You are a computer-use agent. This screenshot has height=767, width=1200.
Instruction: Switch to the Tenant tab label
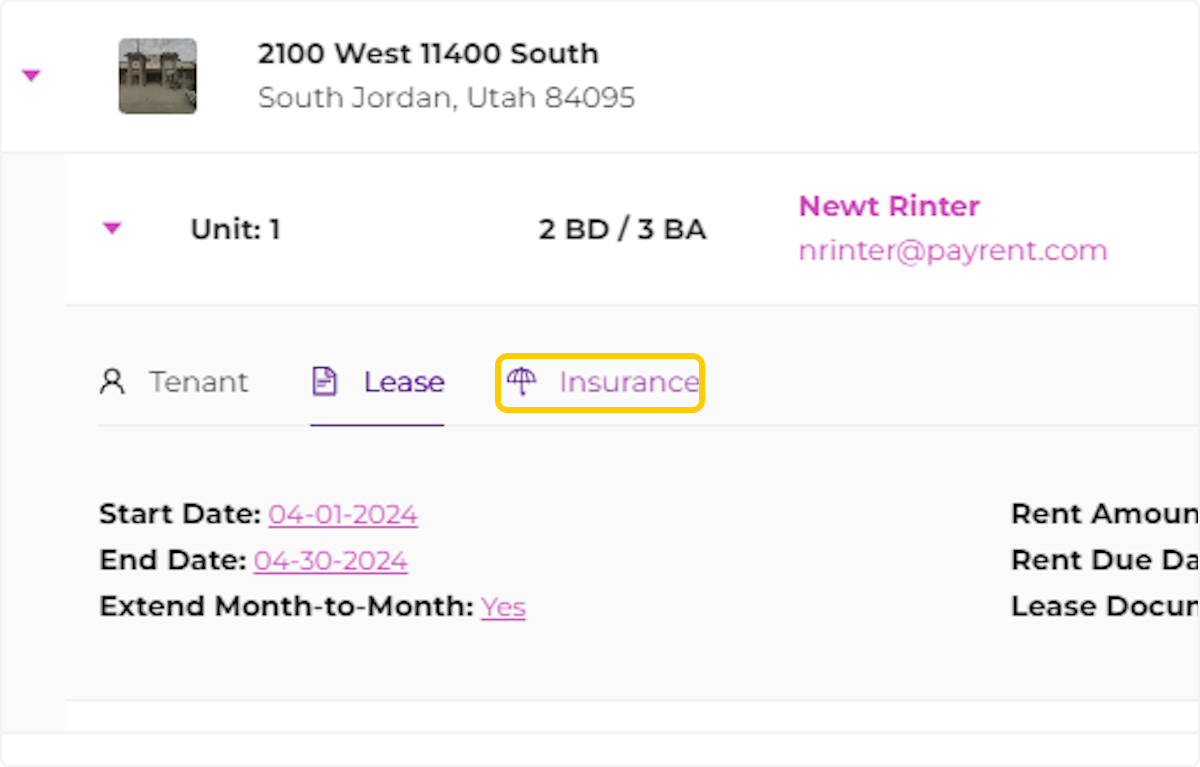(x=199, y=382)
